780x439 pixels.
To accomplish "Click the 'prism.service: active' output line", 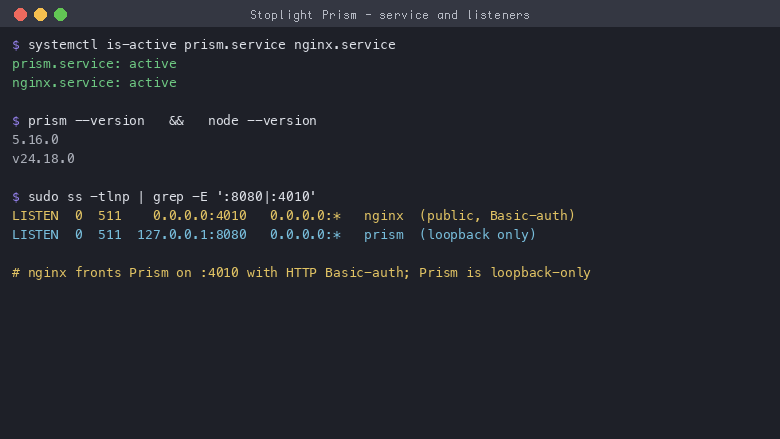I will click(94, 64).
